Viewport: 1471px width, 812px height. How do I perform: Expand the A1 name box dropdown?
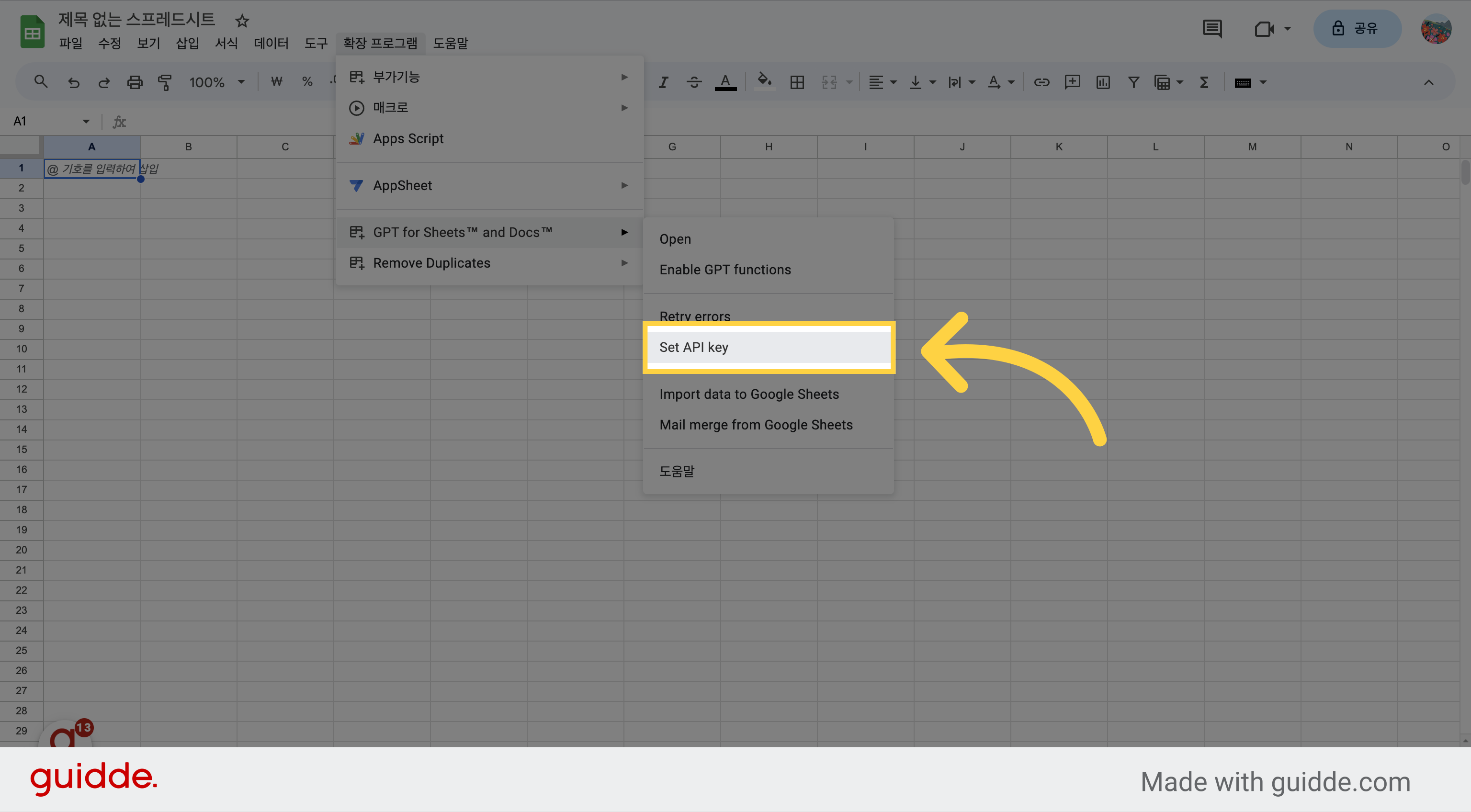pos(86,121)
